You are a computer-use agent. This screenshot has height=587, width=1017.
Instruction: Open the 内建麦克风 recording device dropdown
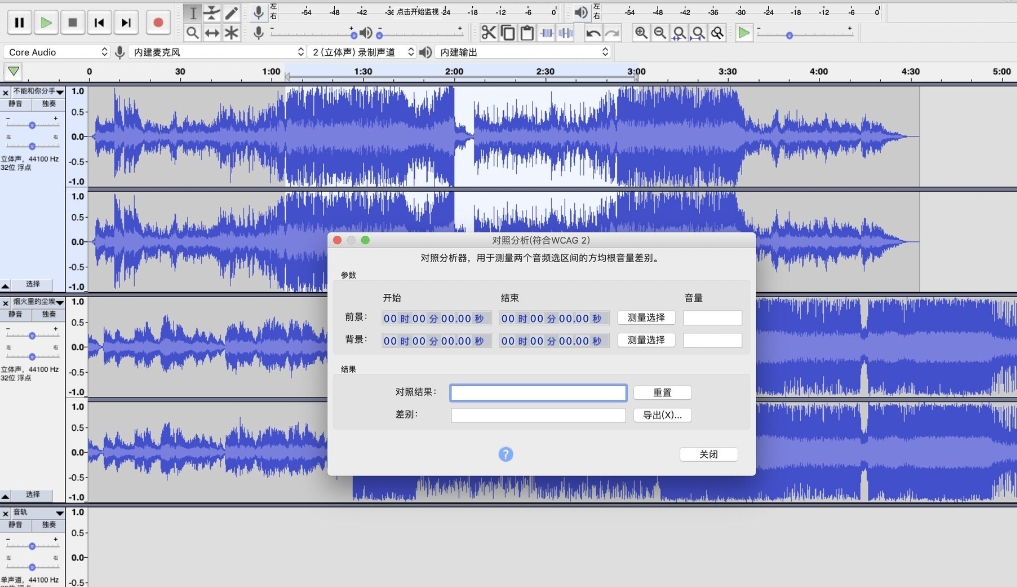point(217,52)
